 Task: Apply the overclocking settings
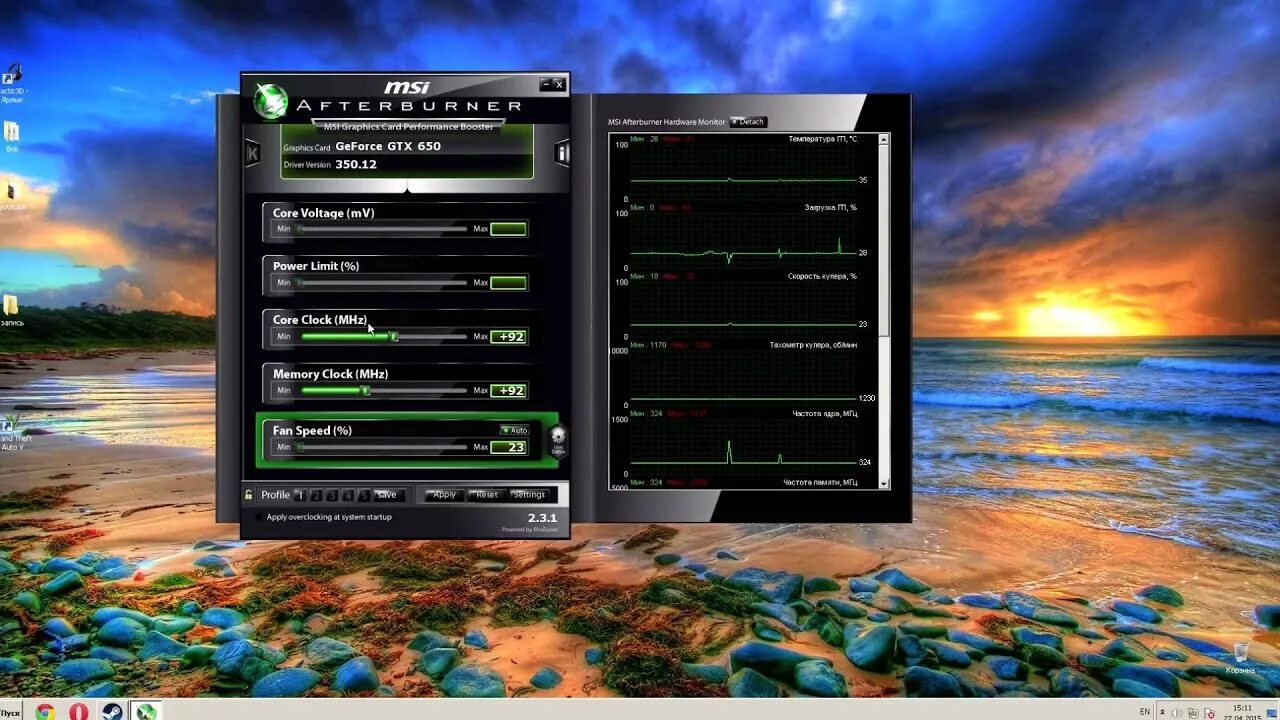tap(445, 495)
